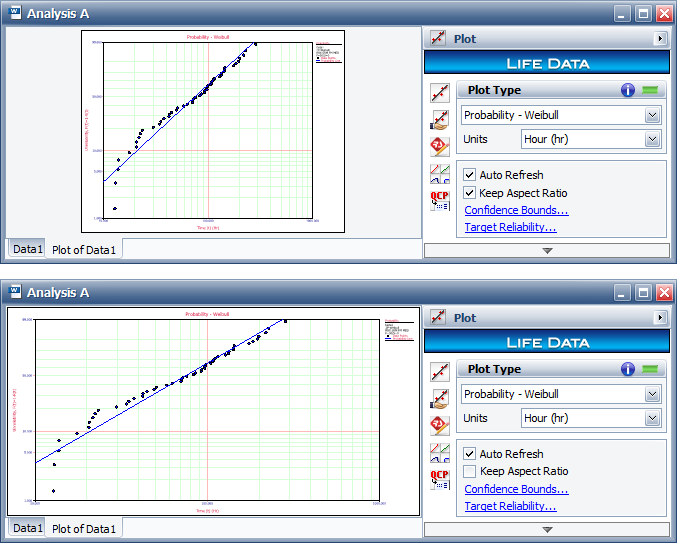The image size is (677, 543).
Task: Click green bar swatch in top Plot Type header
Action: coord(652,90)
